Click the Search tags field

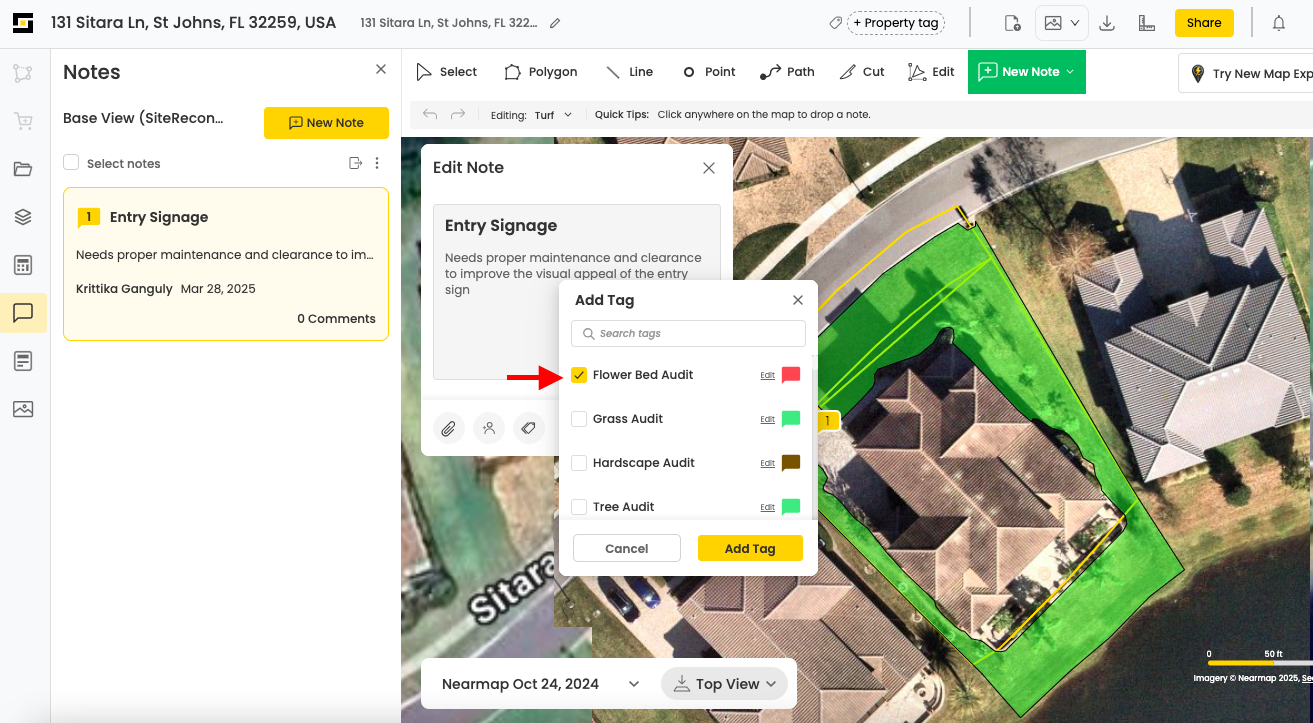pyautogui.click(x=688, y=333)
